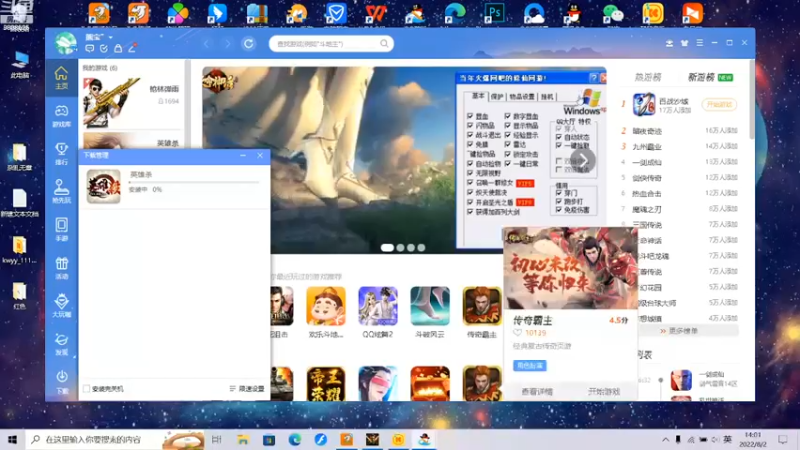Click the 英雄杀 download progress bar
The image size is (800, 450).
click(x=194, y=182)
